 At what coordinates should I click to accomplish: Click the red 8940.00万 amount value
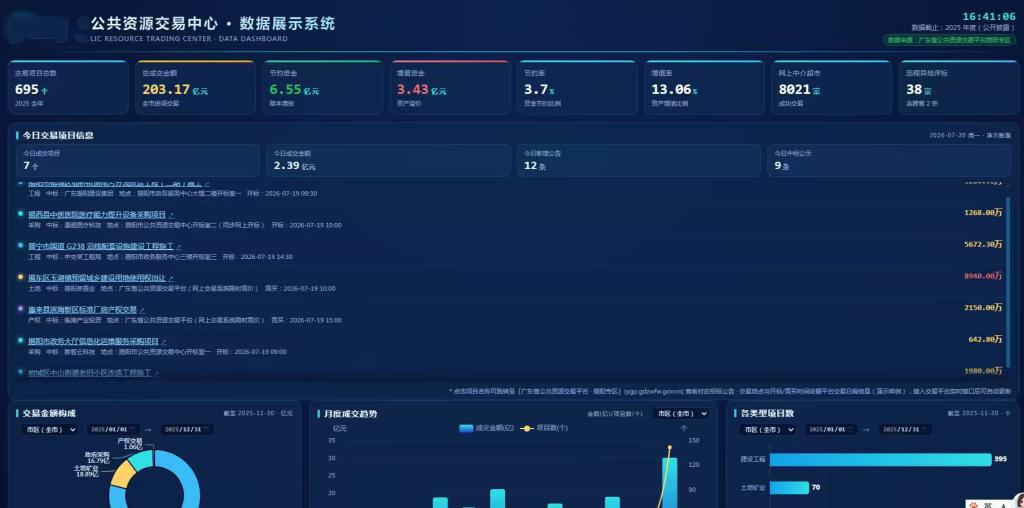[983, 276]
